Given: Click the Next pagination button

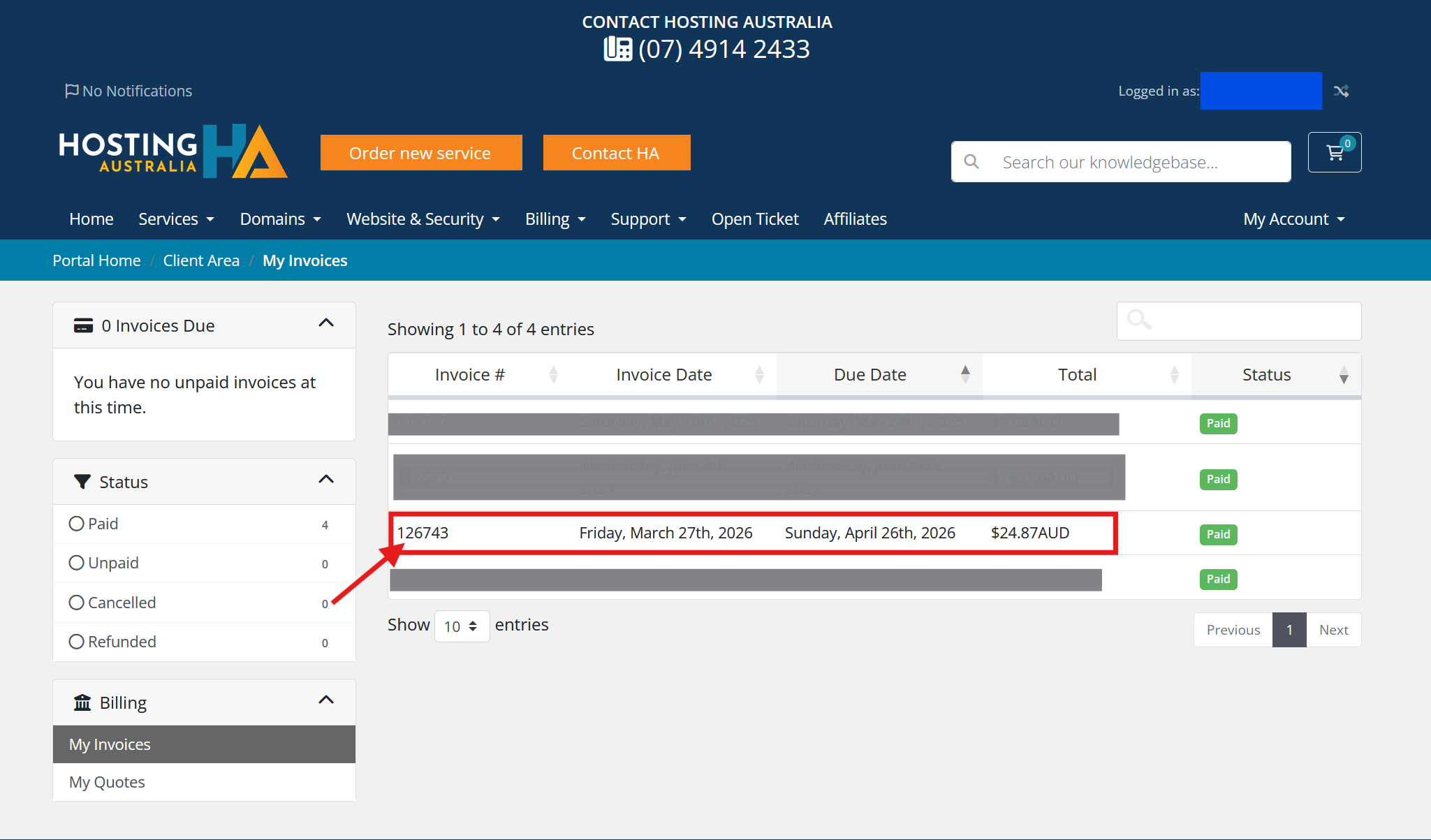Looking at the screenshot, I should click(1333, 630).
